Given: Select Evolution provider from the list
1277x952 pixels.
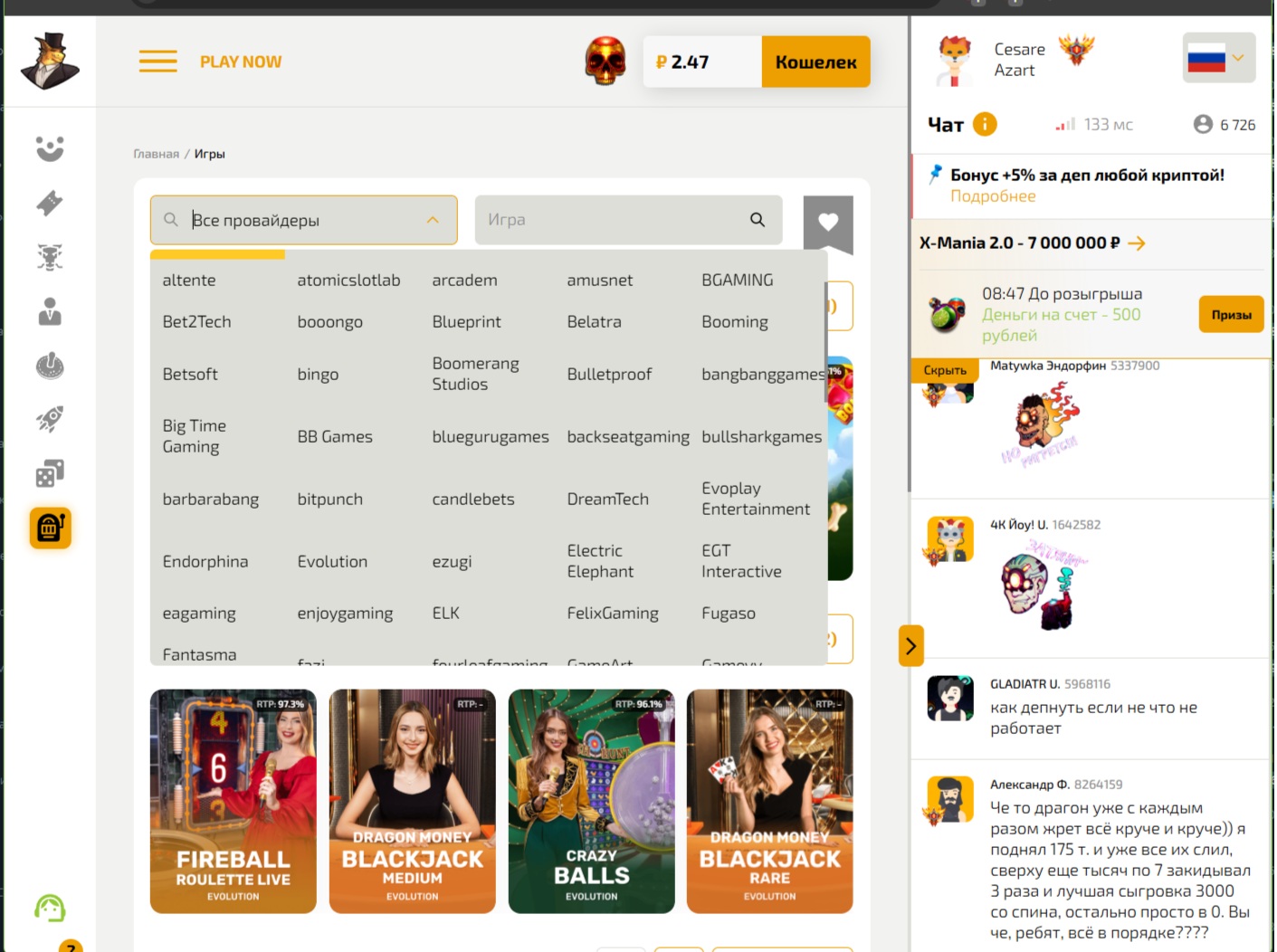Looking at the screenshot, I should point(332,561).
